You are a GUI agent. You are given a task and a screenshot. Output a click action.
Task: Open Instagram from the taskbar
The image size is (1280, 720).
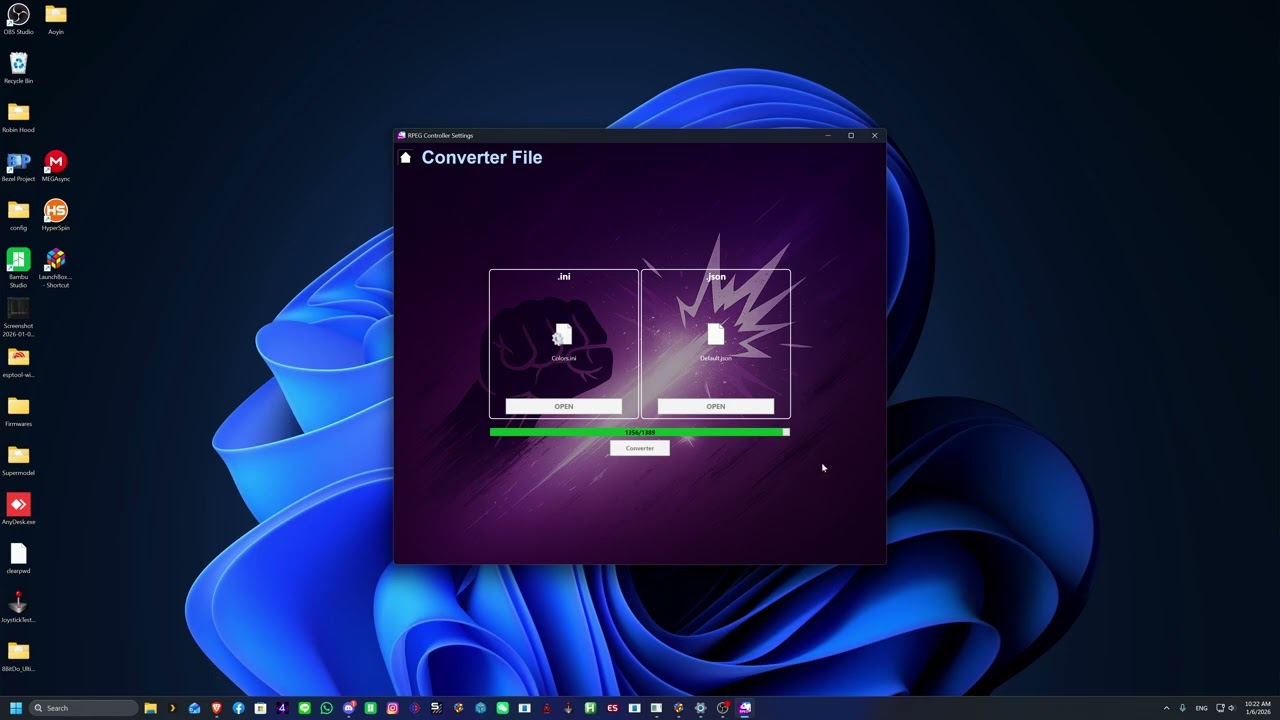click(392, 708)
